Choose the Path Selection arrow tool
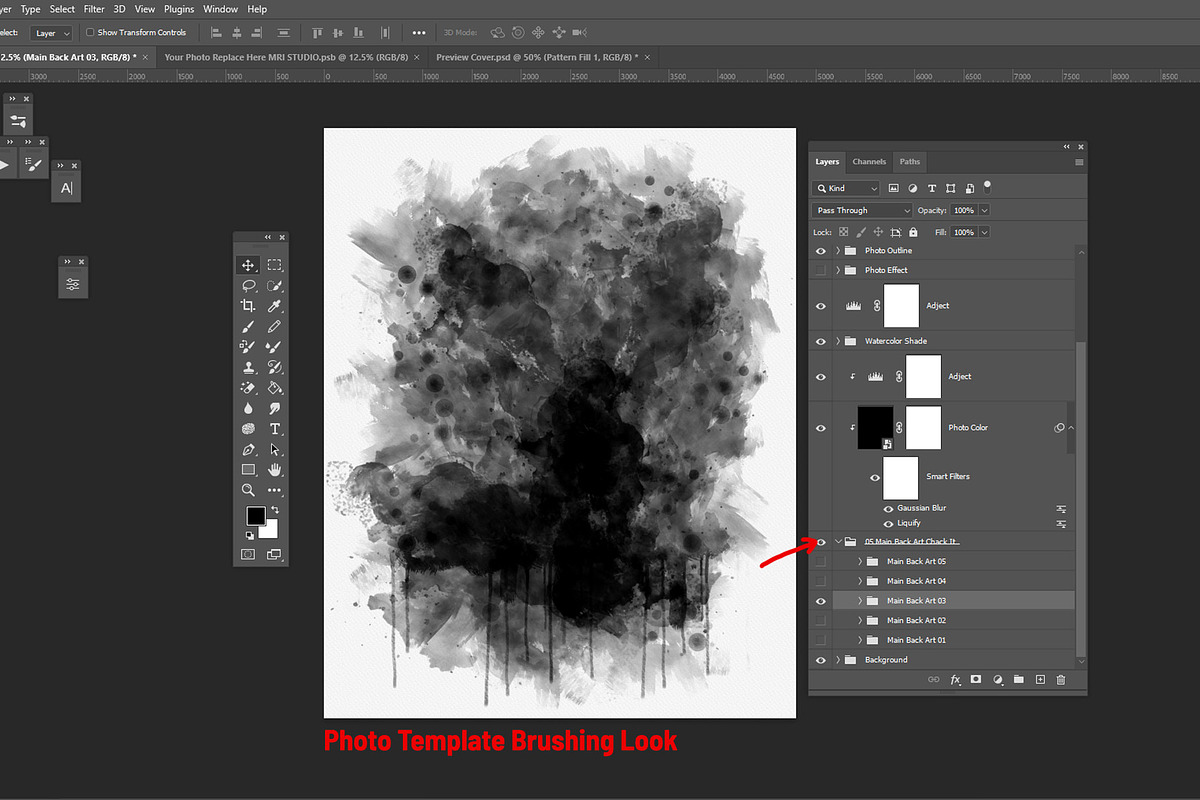 (x=274, y=449)
